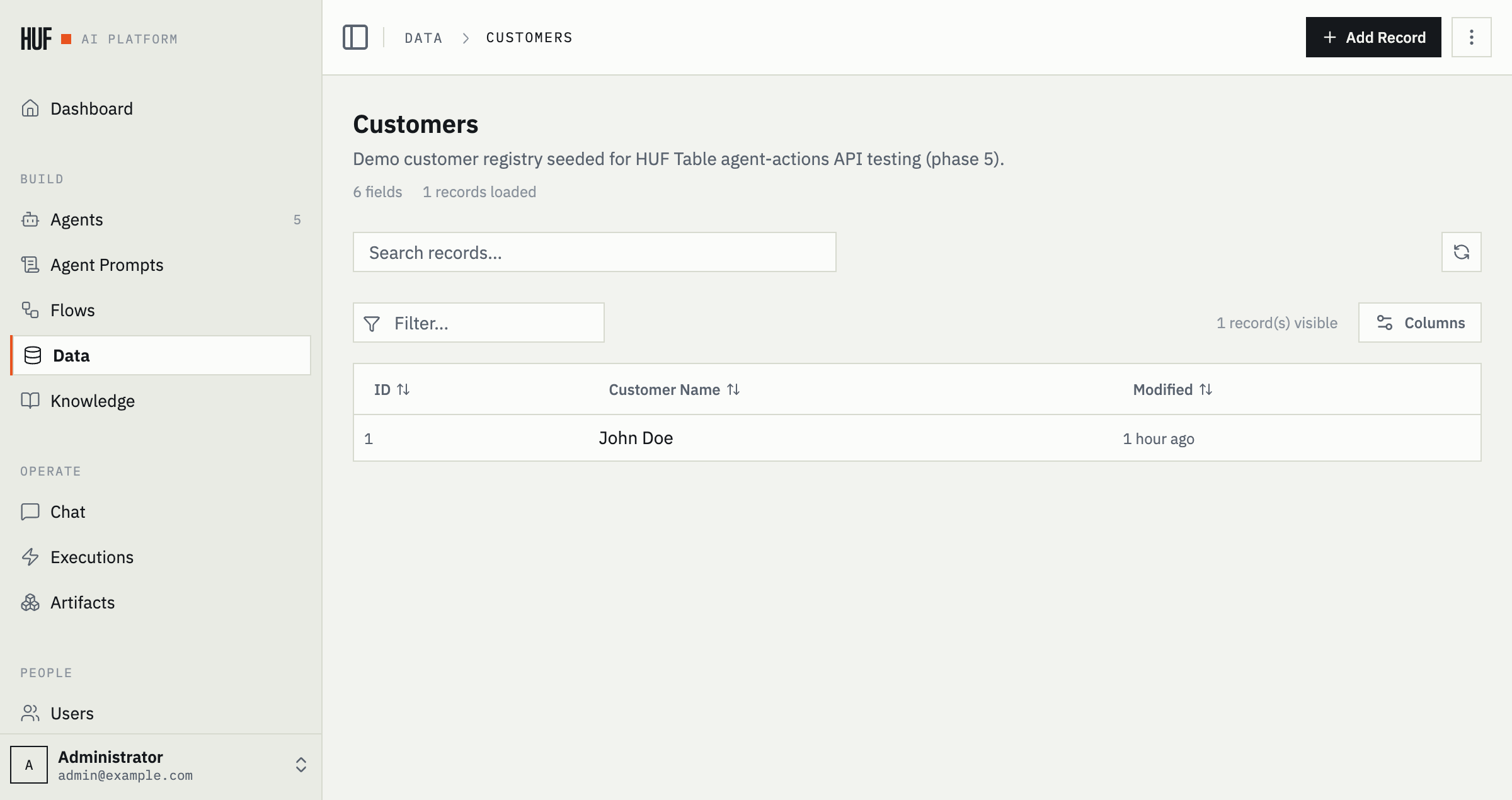1512x800 pixels.
Task: Click the Executions lightning icon
Action: 30,557
